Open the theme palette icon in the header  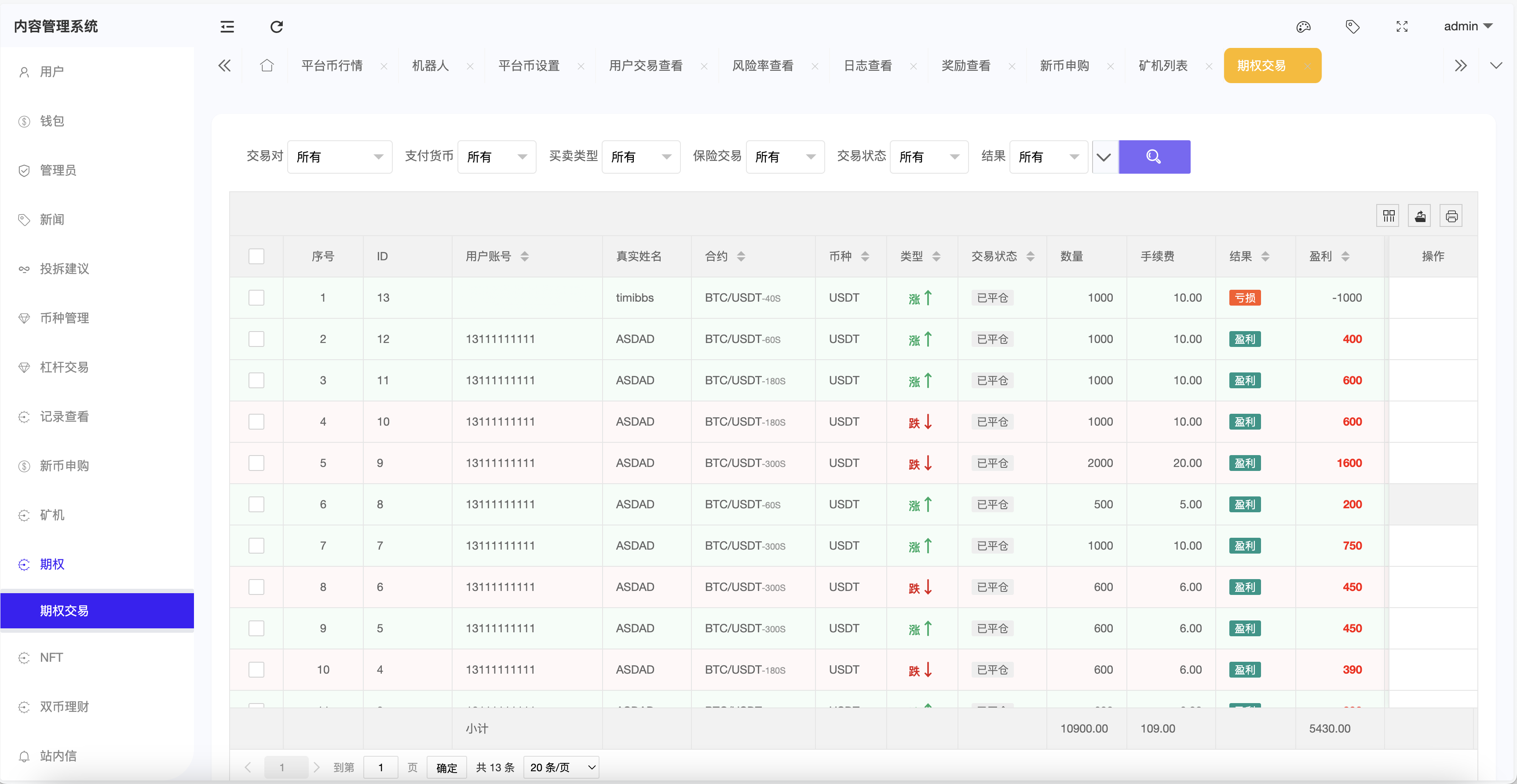coord(1304,26)
